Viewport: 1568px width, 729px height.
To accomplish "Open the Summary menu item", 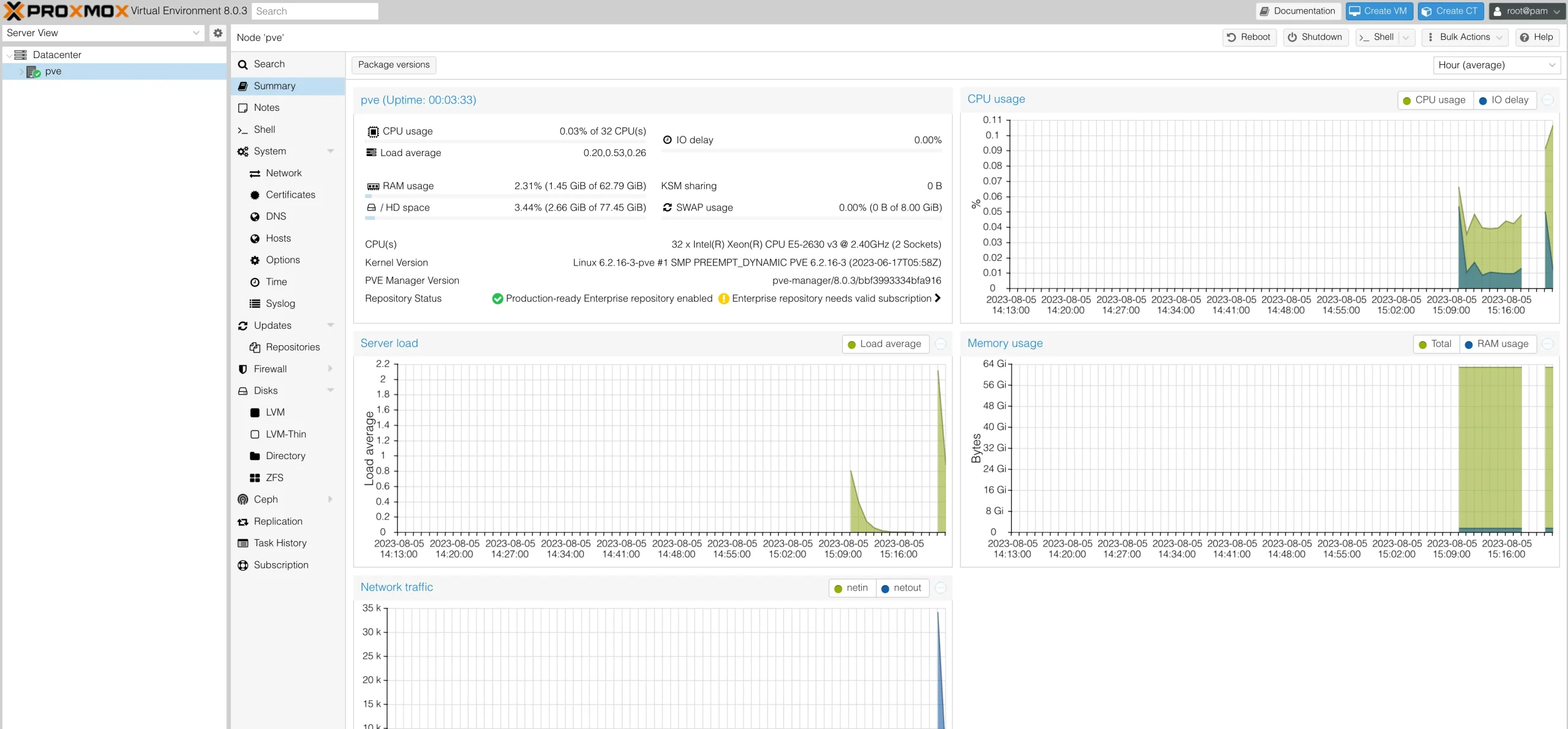I will 288,86.
